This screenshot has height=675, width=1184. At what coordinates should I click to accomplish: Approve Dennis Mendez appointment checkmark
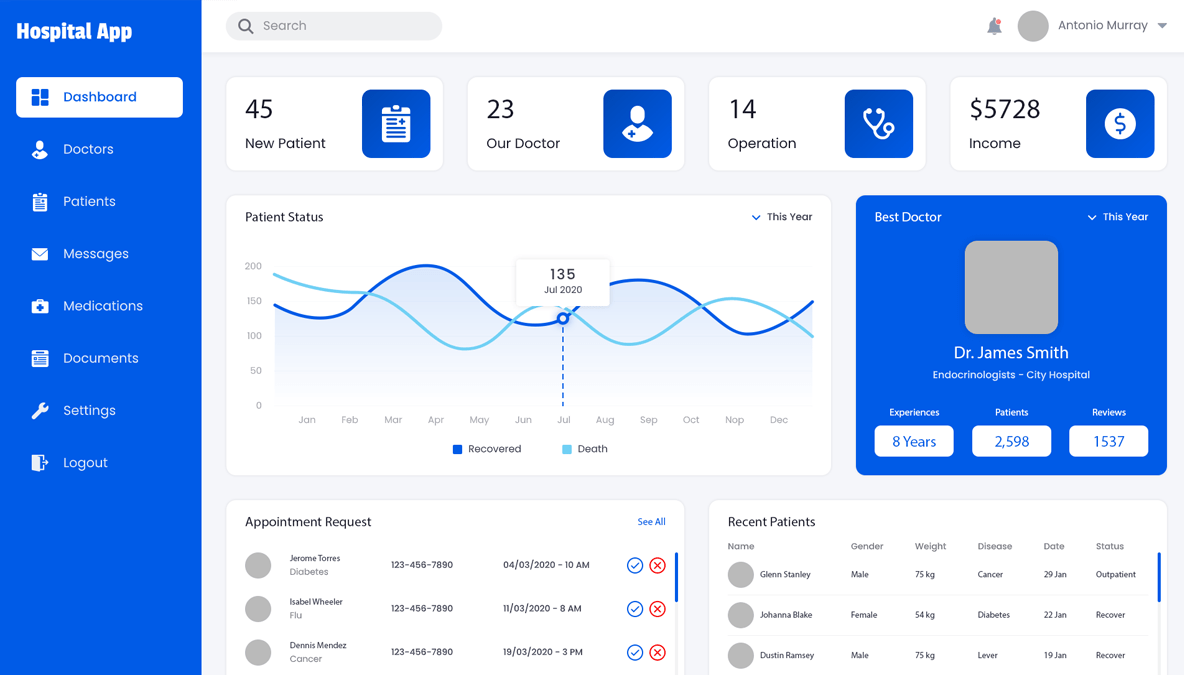click(635, 652)
